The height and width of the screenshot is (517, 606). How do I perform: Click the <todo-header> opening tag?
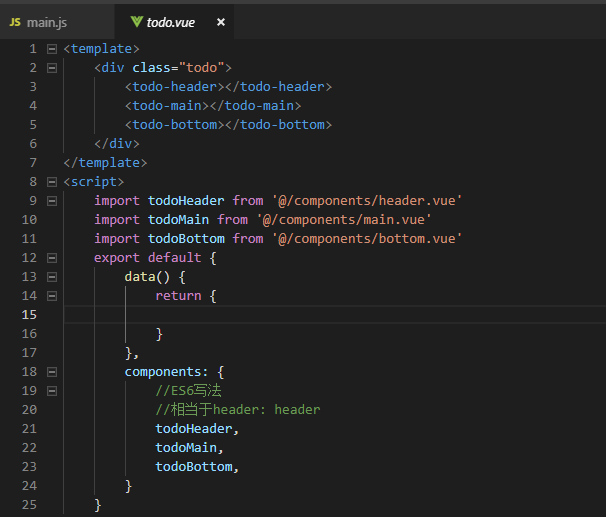(x=175, y=87)
